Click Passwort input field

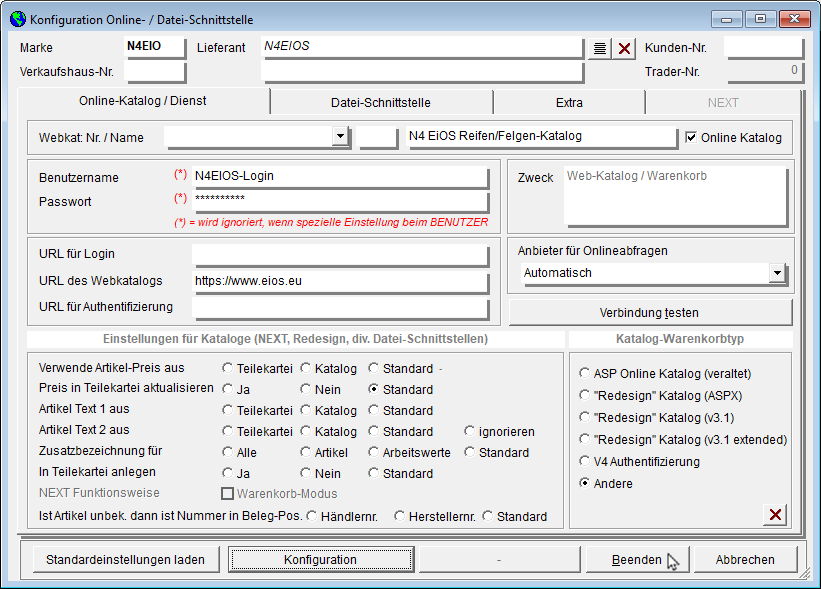(340, 201)
